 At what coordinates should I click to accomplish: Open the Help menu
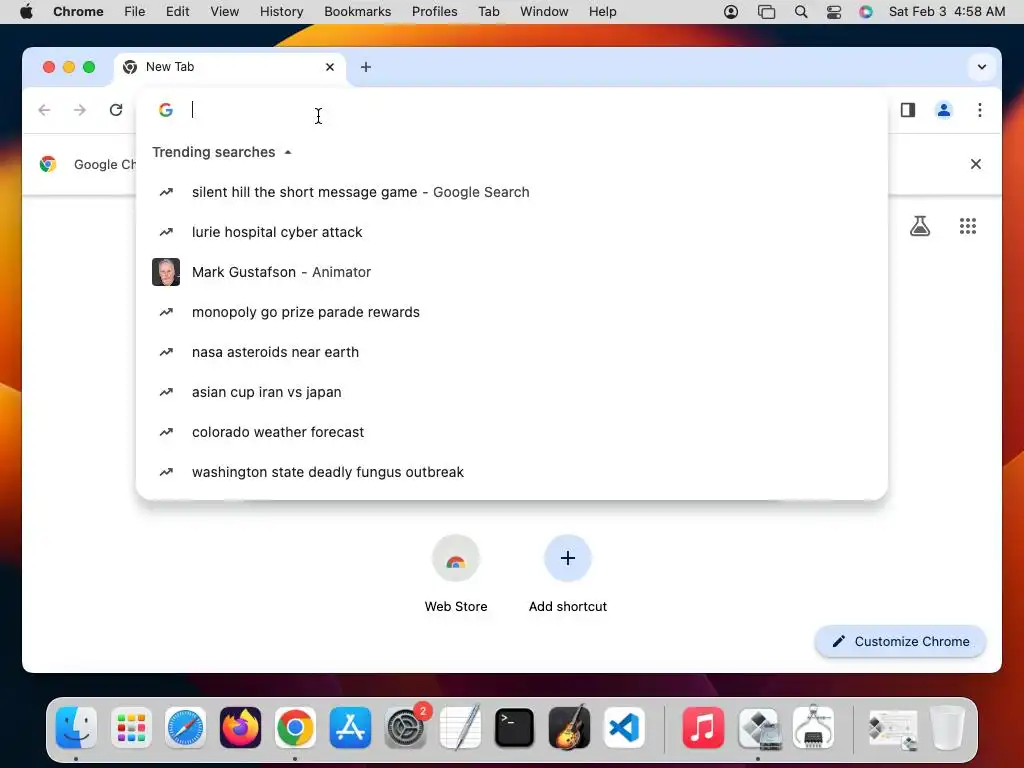[x=602, y=12]
